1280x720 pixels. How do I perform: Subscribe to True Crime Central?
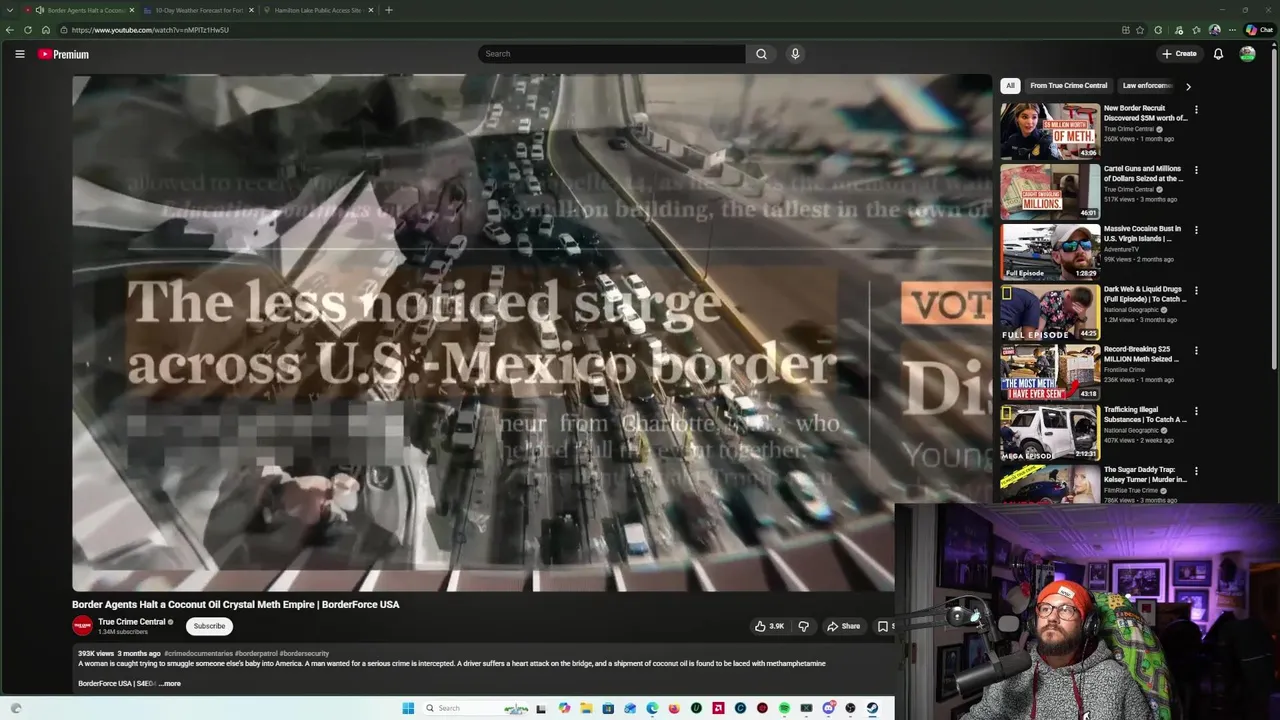(x=209, y=626)
